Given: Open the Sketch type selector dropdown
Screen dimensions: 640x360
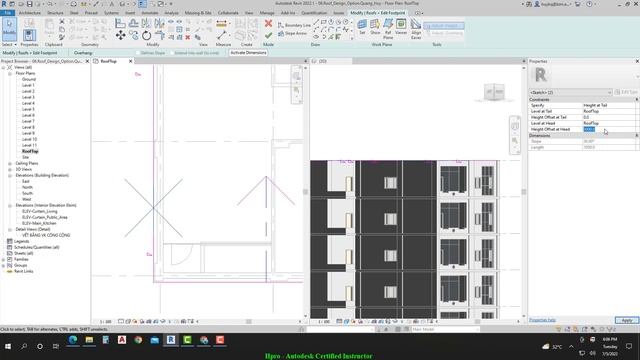Looking at the screenshot, I should coord(570,92).
